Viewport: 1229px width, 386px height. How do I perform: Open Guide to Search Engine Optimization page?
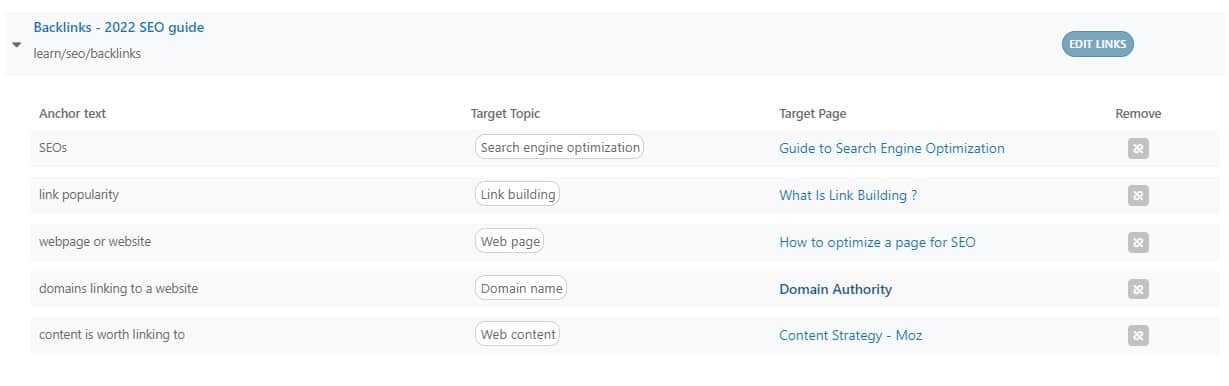[891, 148]
